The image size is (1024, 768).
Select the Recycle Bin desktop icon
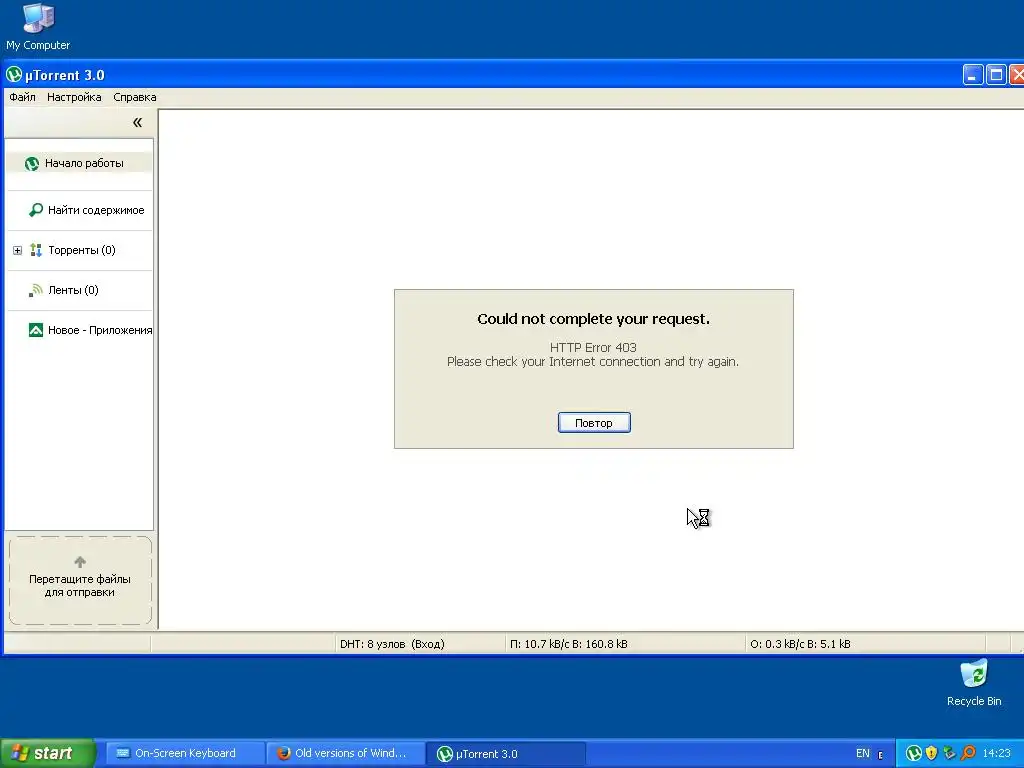tap(974, 683)
